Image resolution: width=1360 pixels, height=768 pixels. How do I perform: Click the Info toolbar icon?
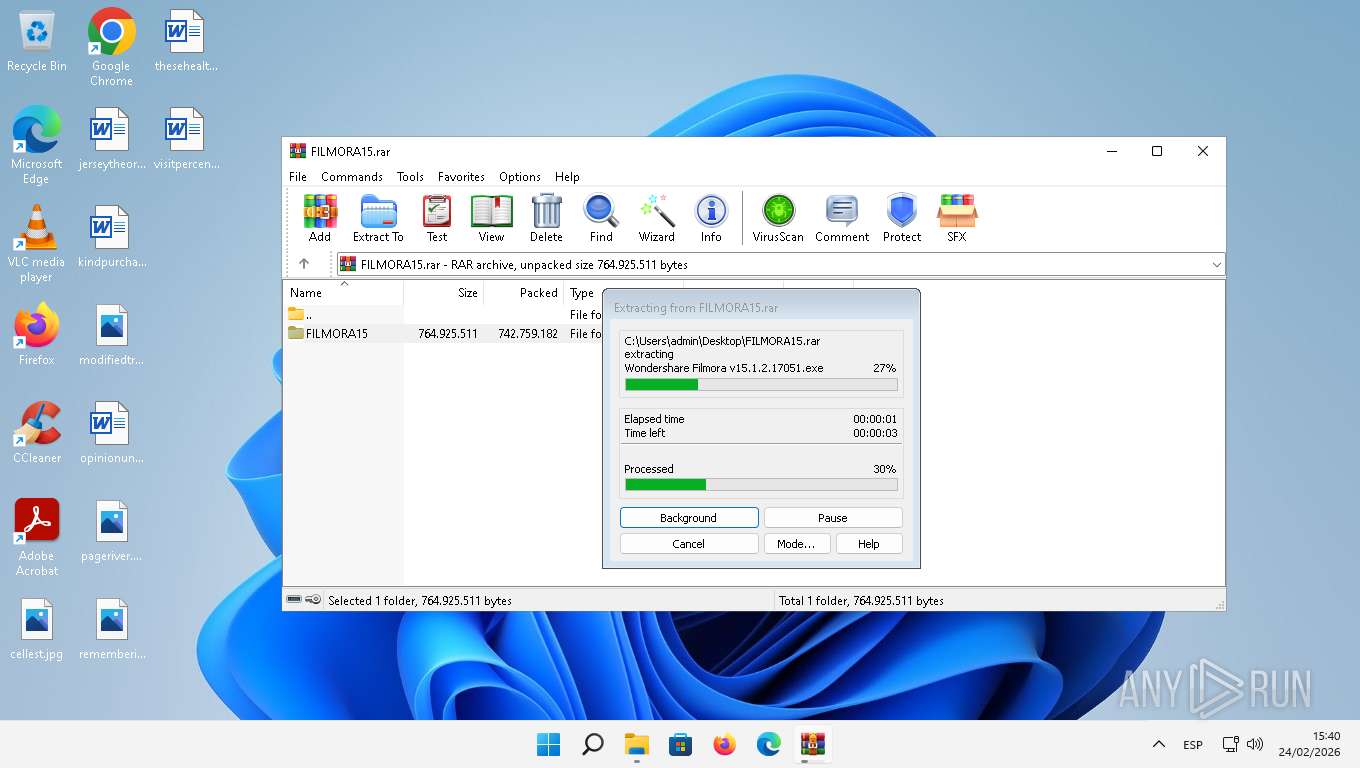coord(711,218)
